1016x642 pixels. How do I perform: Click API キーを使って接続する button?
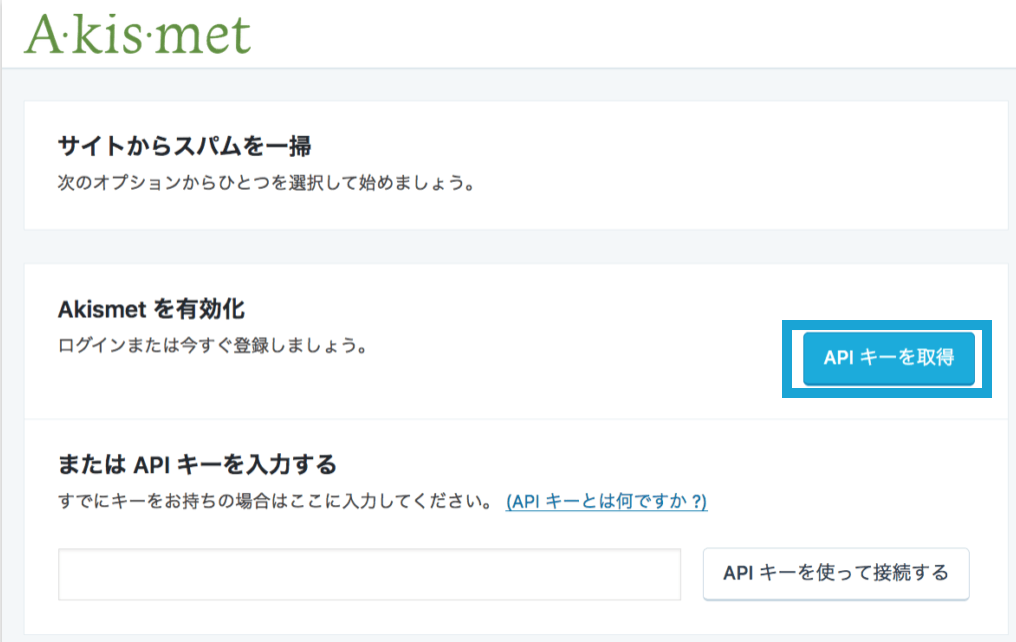(x=836, y=573)
